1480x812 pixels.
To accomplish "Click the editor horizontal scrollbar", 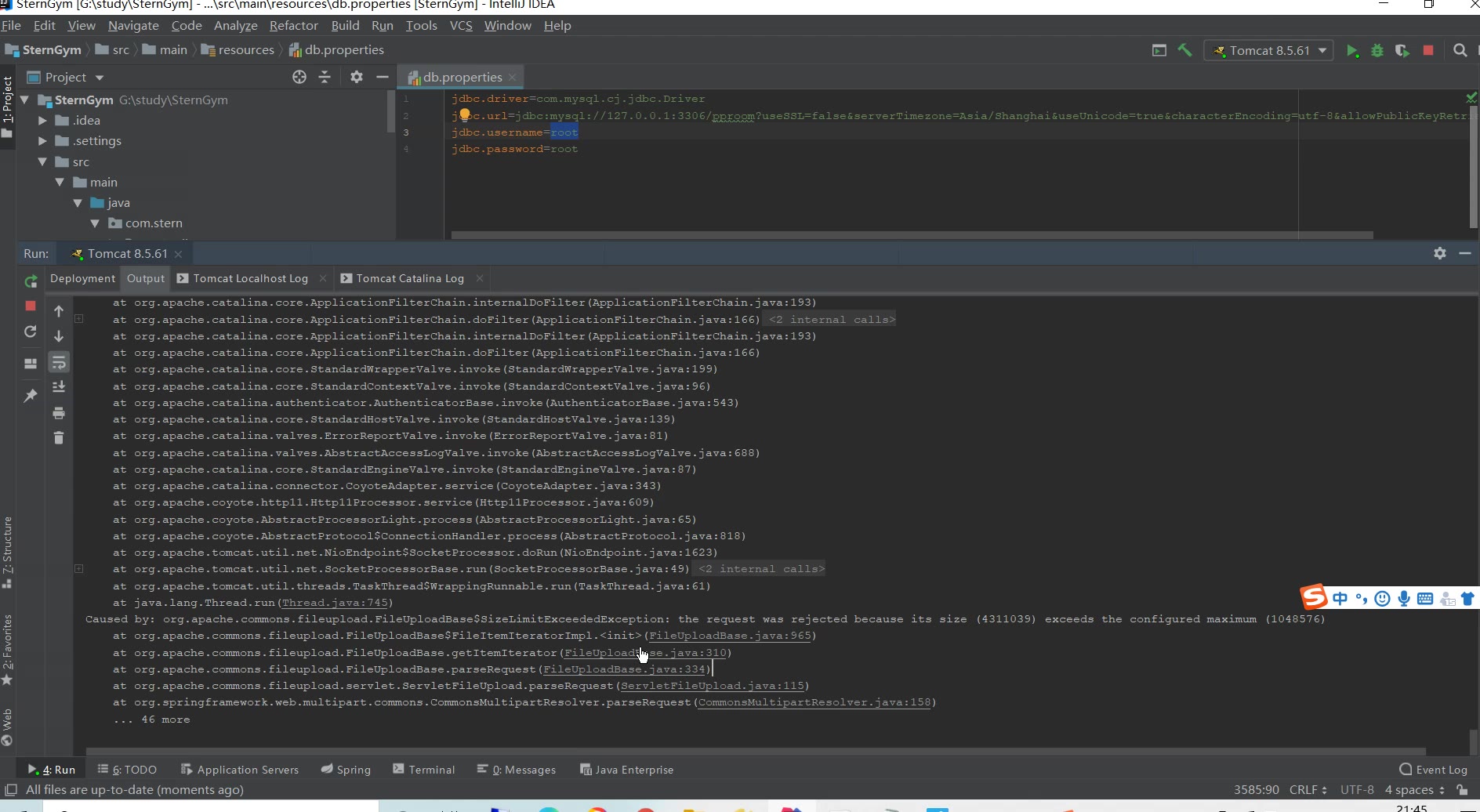I will pos(912,234).
